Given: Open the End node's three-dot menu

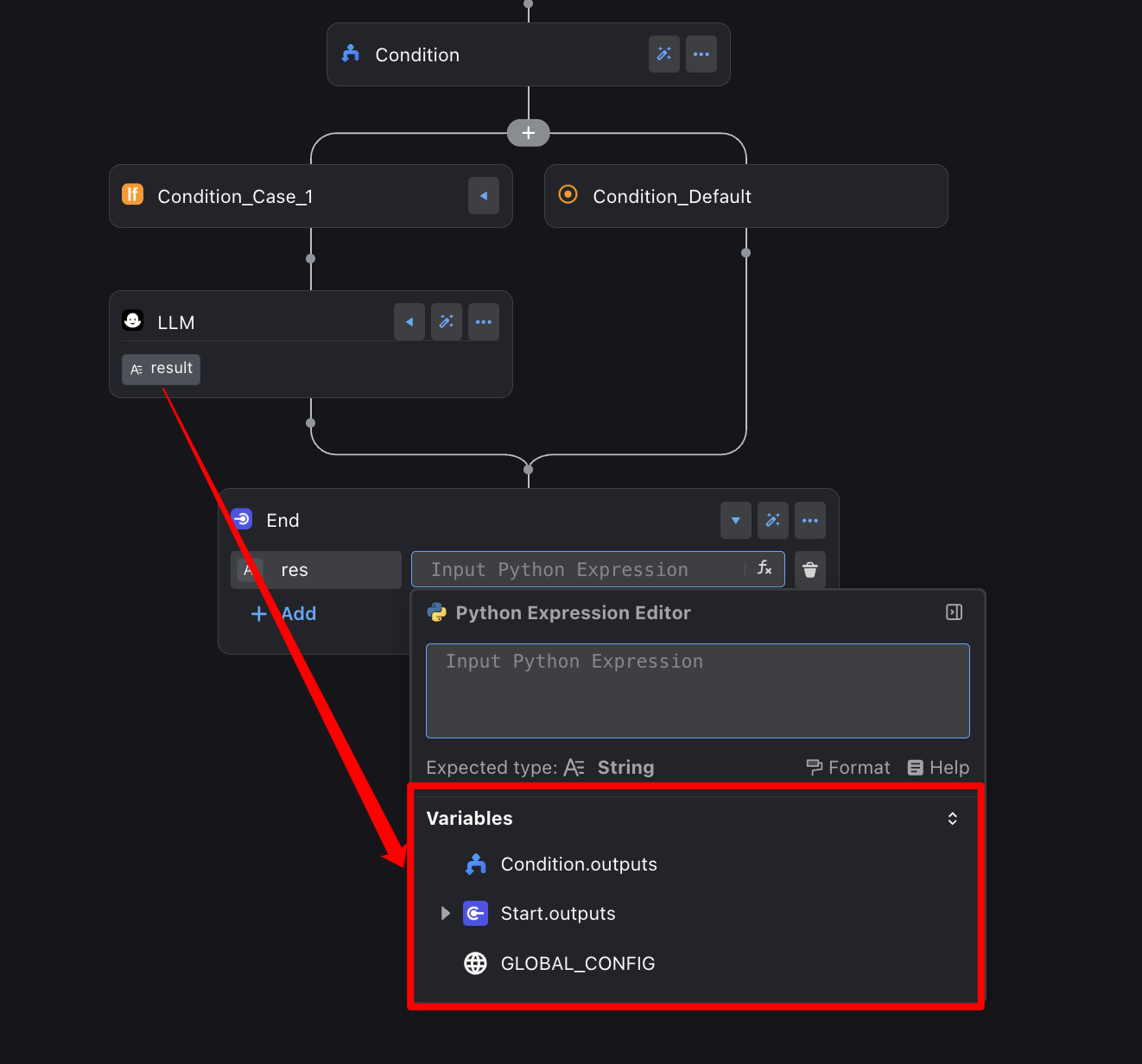Looking at the screenshot, I should point(809,520).
